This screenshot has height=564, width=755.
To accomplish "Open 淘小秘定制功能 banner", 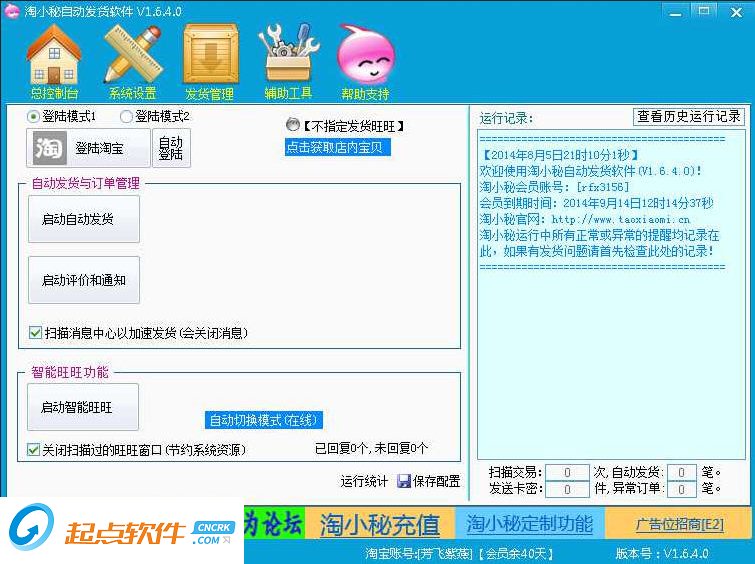I will tap(529, 524).
